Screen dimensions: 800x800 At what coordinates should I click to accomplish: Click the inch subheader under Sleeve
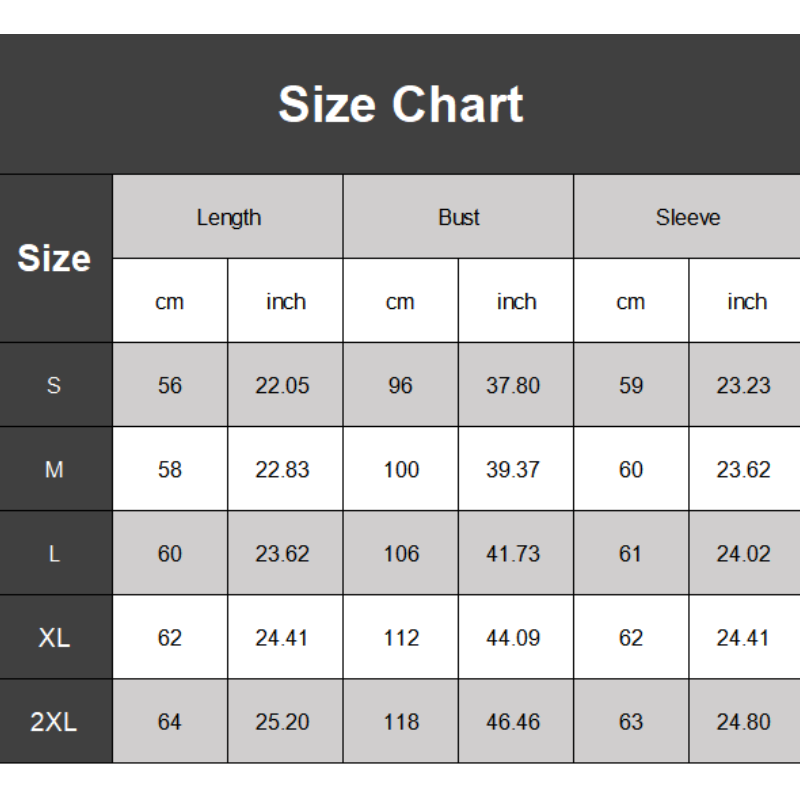[746, 302]
